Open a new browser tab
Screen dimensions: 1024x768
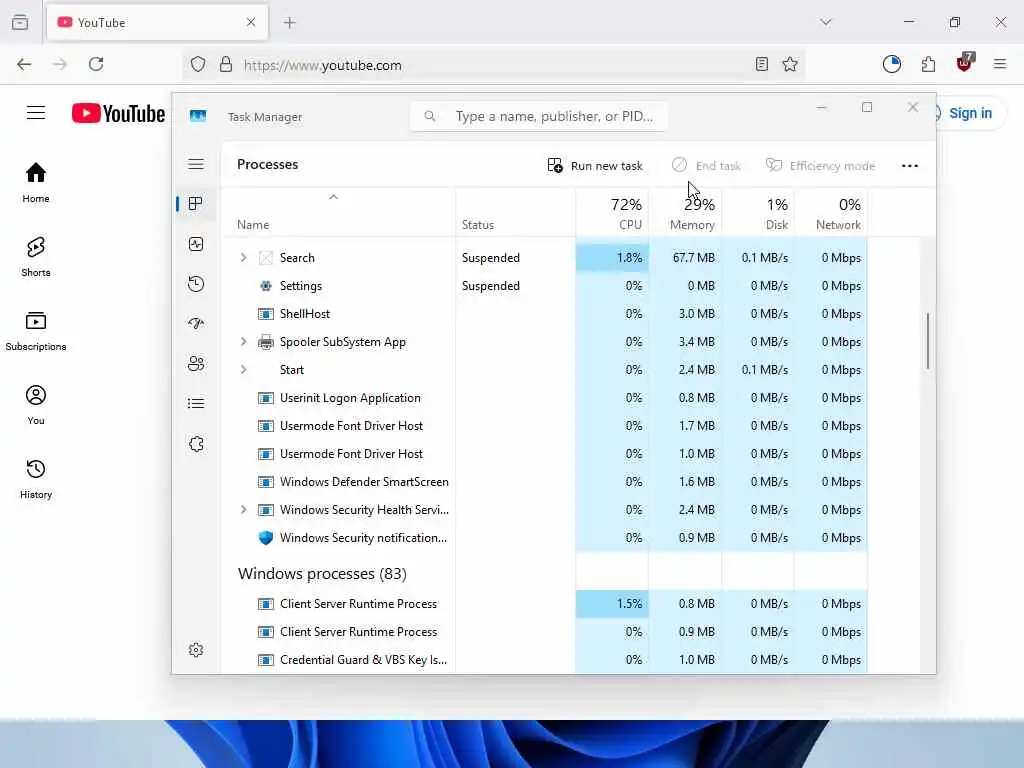(x=289, y=23)
